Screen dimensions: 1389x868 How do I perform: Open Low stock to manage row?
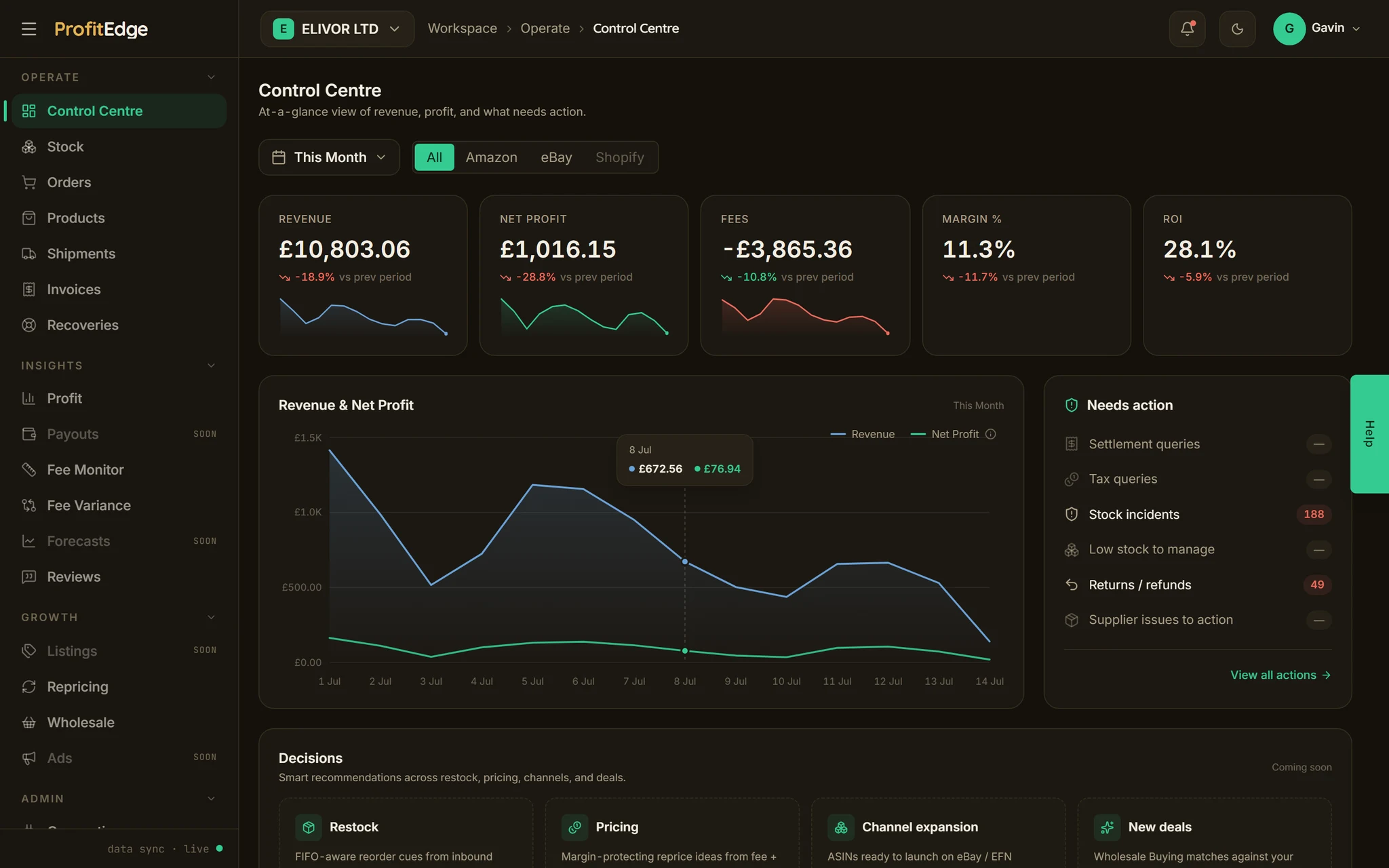coord(1198,549)
